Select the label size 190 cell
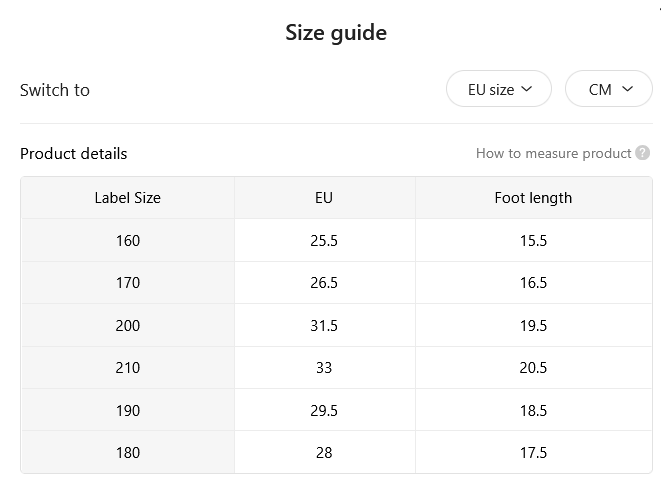The width and height of the screenshot is (661, 481). click(128, 410)
